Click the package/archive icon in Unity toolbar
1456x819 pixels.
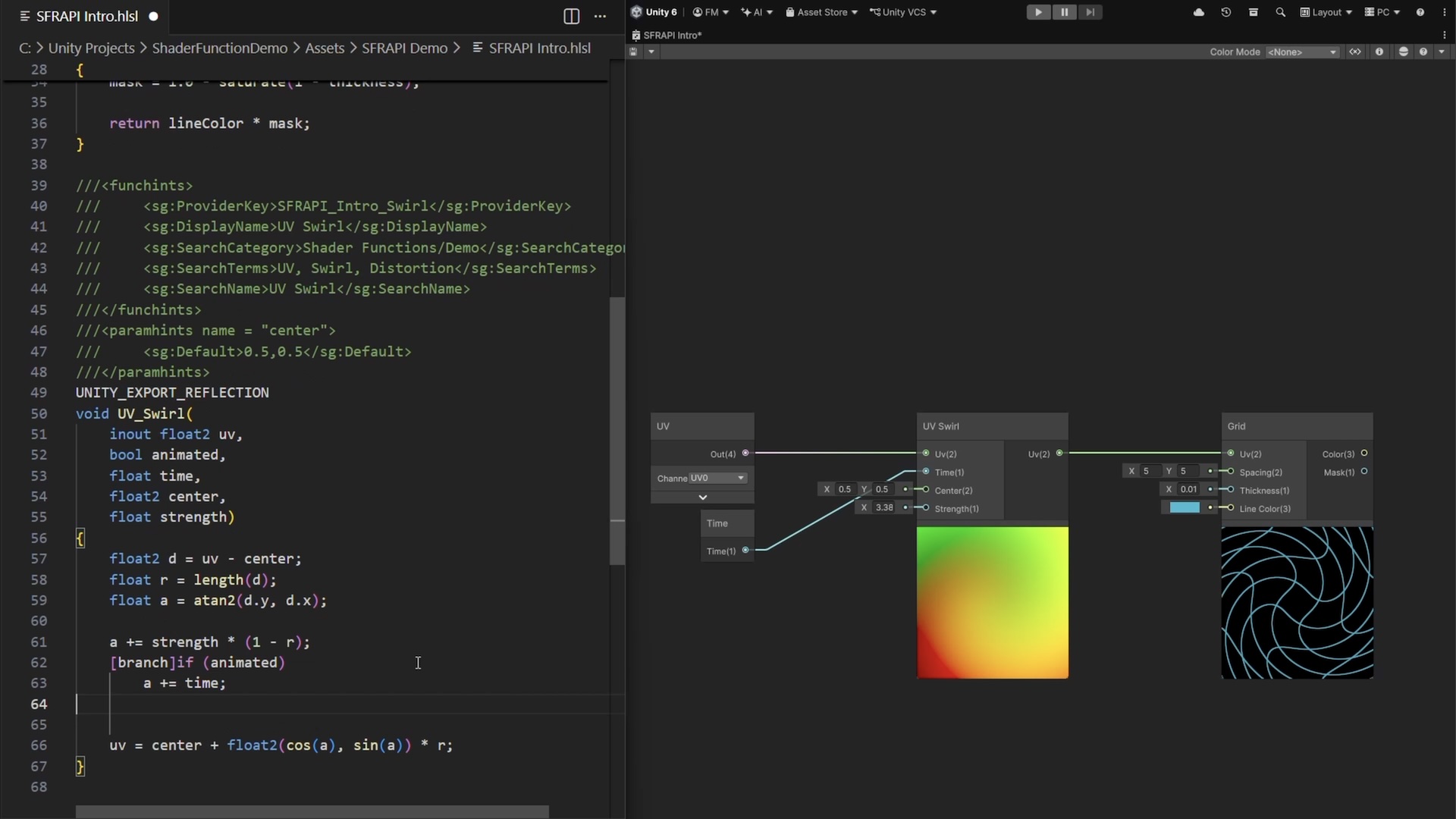(x=1254, y=12)
